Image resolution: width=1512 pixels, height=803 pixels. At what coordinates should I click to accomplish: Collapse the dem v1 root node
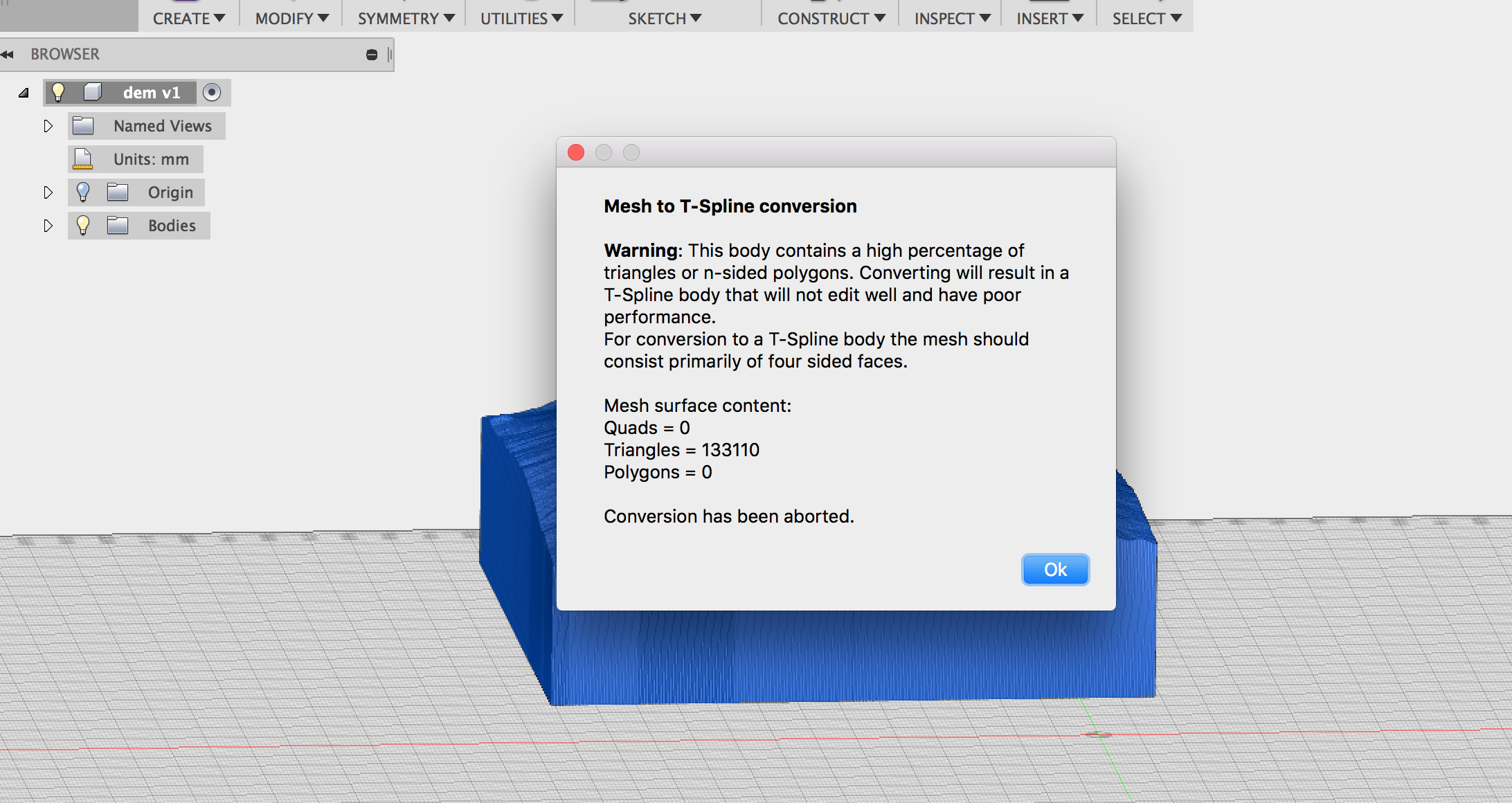click(24, 93)
